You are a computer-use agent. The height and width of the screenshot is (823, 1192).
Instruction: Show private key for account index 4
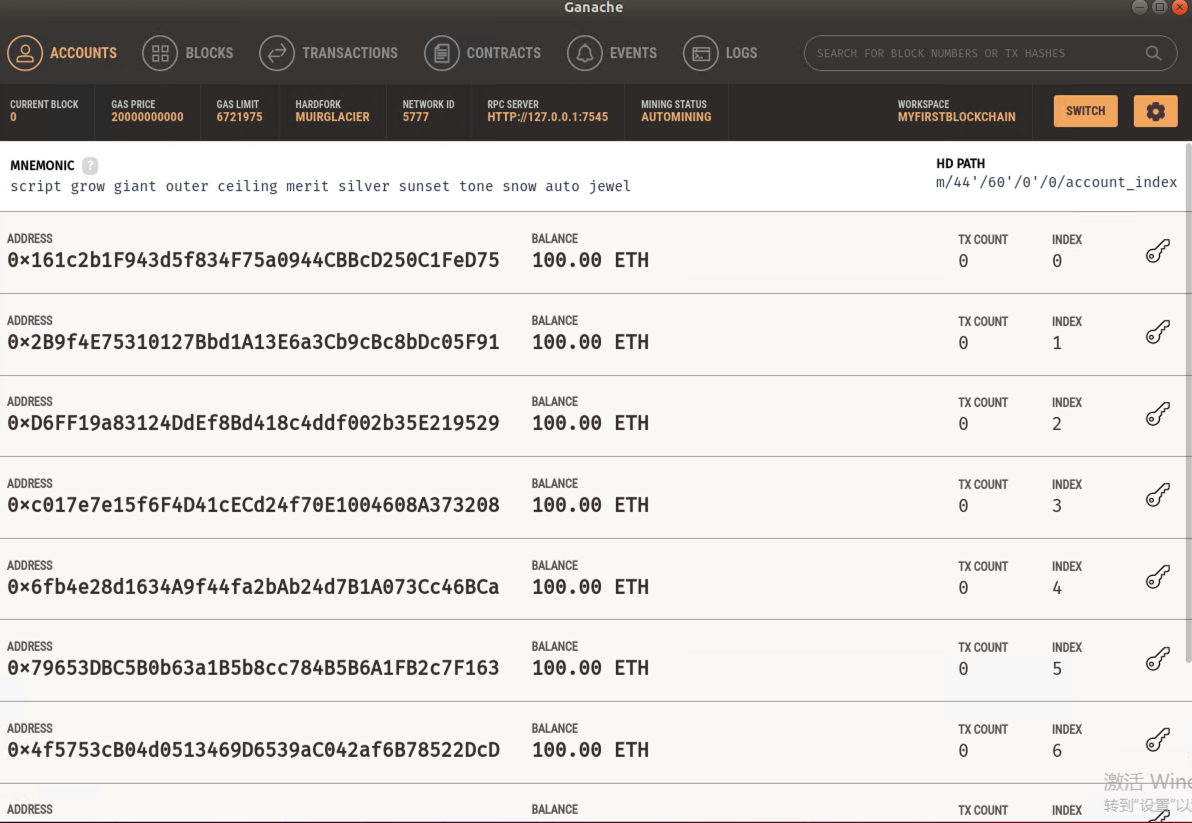tap(1158, 578)
